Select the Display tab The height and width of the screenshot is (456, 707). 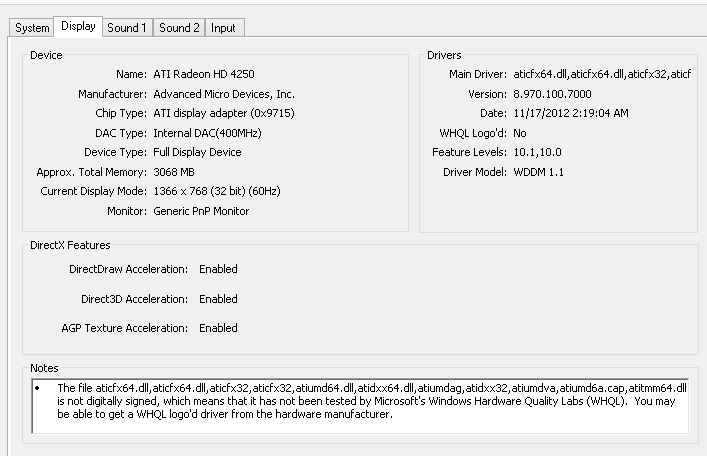(x=78, y=27)
